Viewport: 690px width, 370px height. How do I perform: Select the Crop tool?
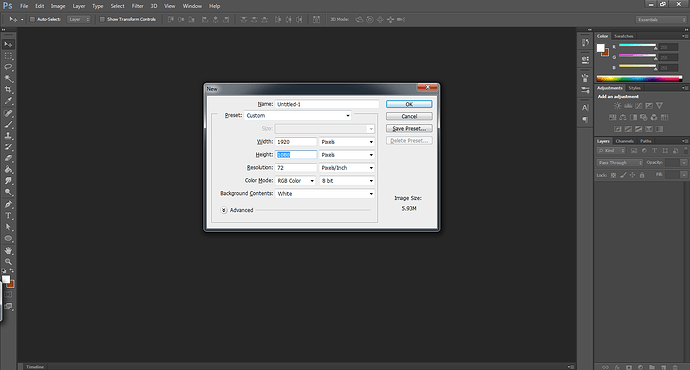click(8, 90)
